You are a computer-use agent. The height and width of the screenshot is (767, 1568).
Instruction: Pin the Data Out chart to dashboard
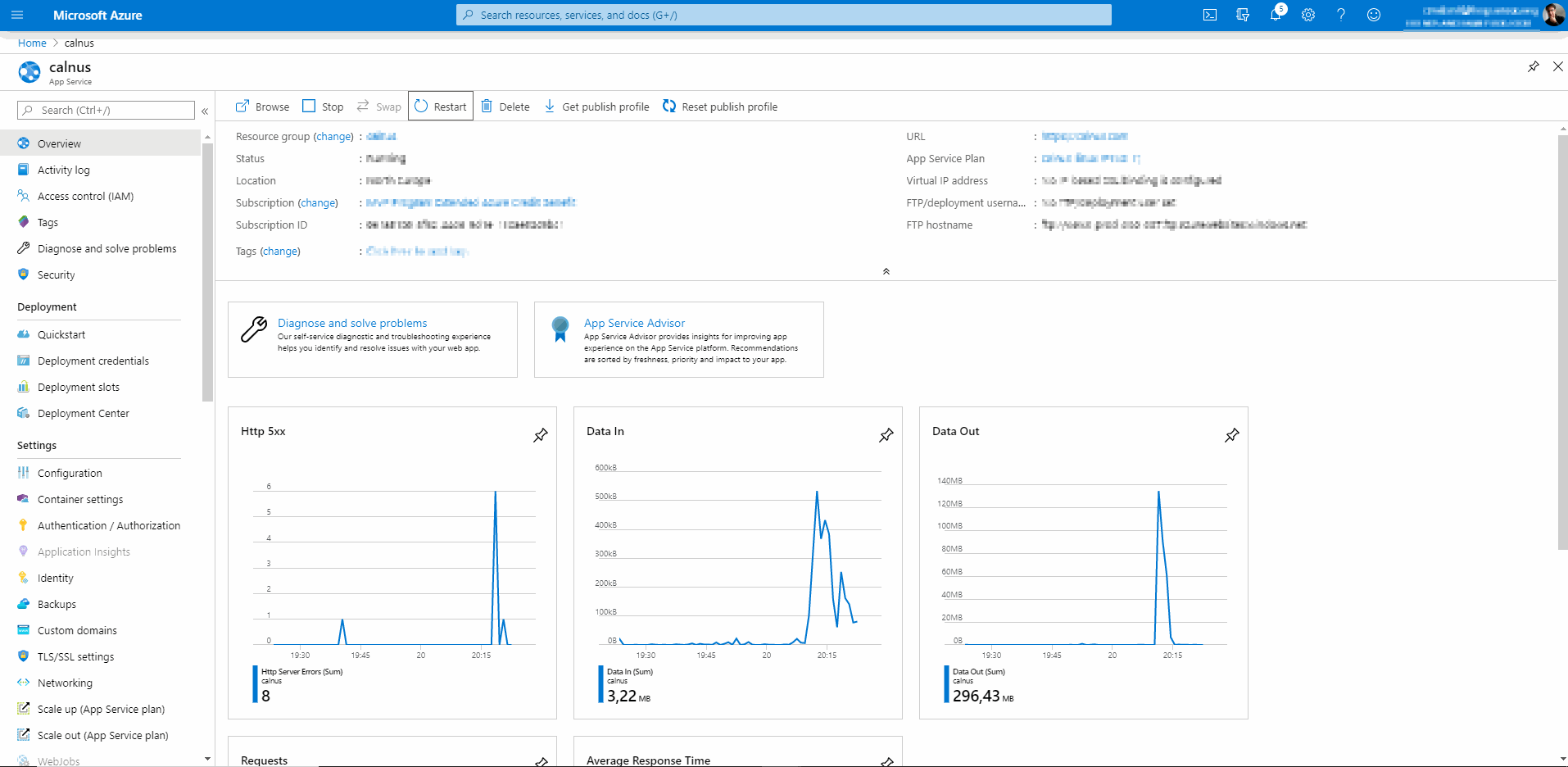coord(1231,435)
